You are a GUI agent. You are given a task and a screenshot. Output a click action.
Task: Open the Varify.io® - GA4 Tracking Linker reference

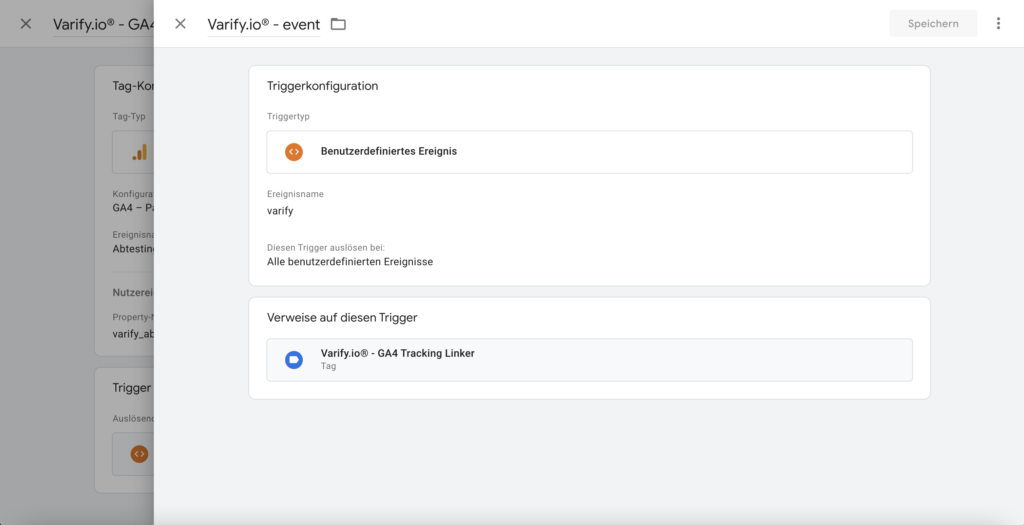click(589, 360)
